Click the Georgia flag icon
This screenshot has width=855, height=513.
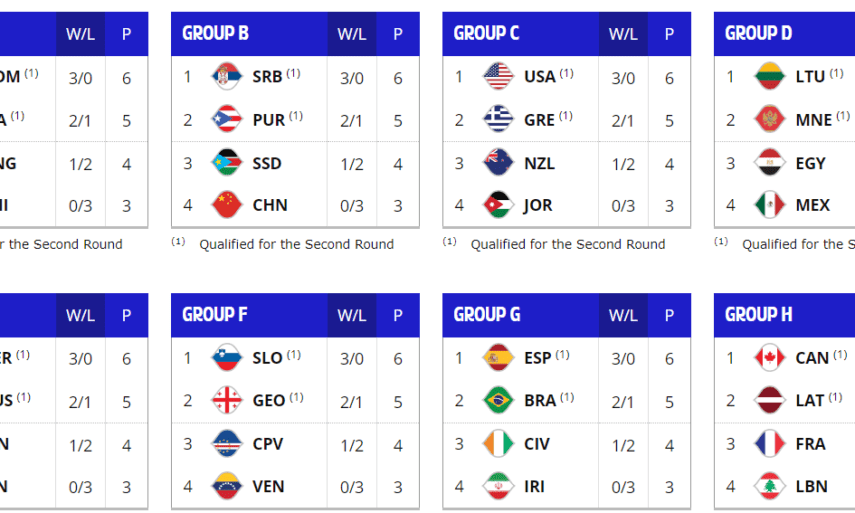tap(227, 401)
